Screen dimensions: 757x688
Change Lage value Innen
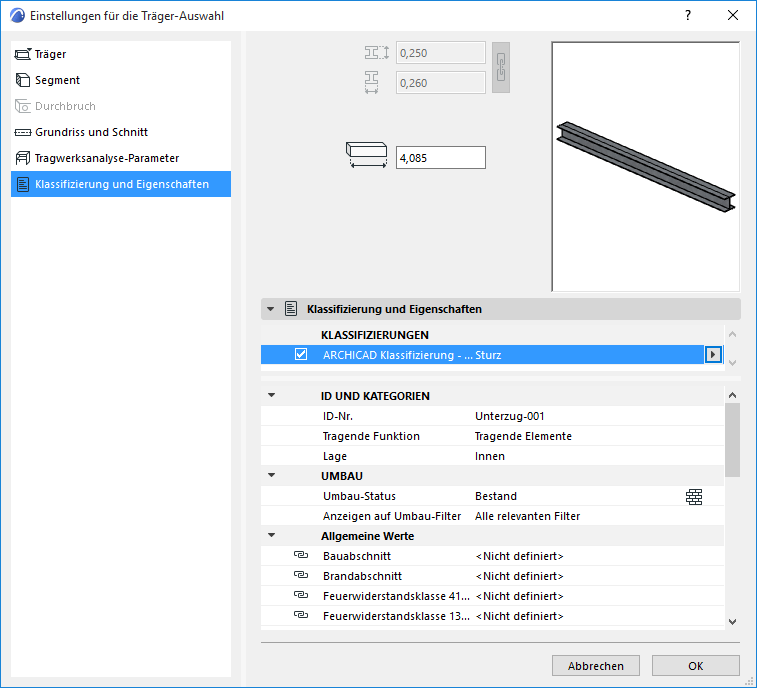pos(490,456)
